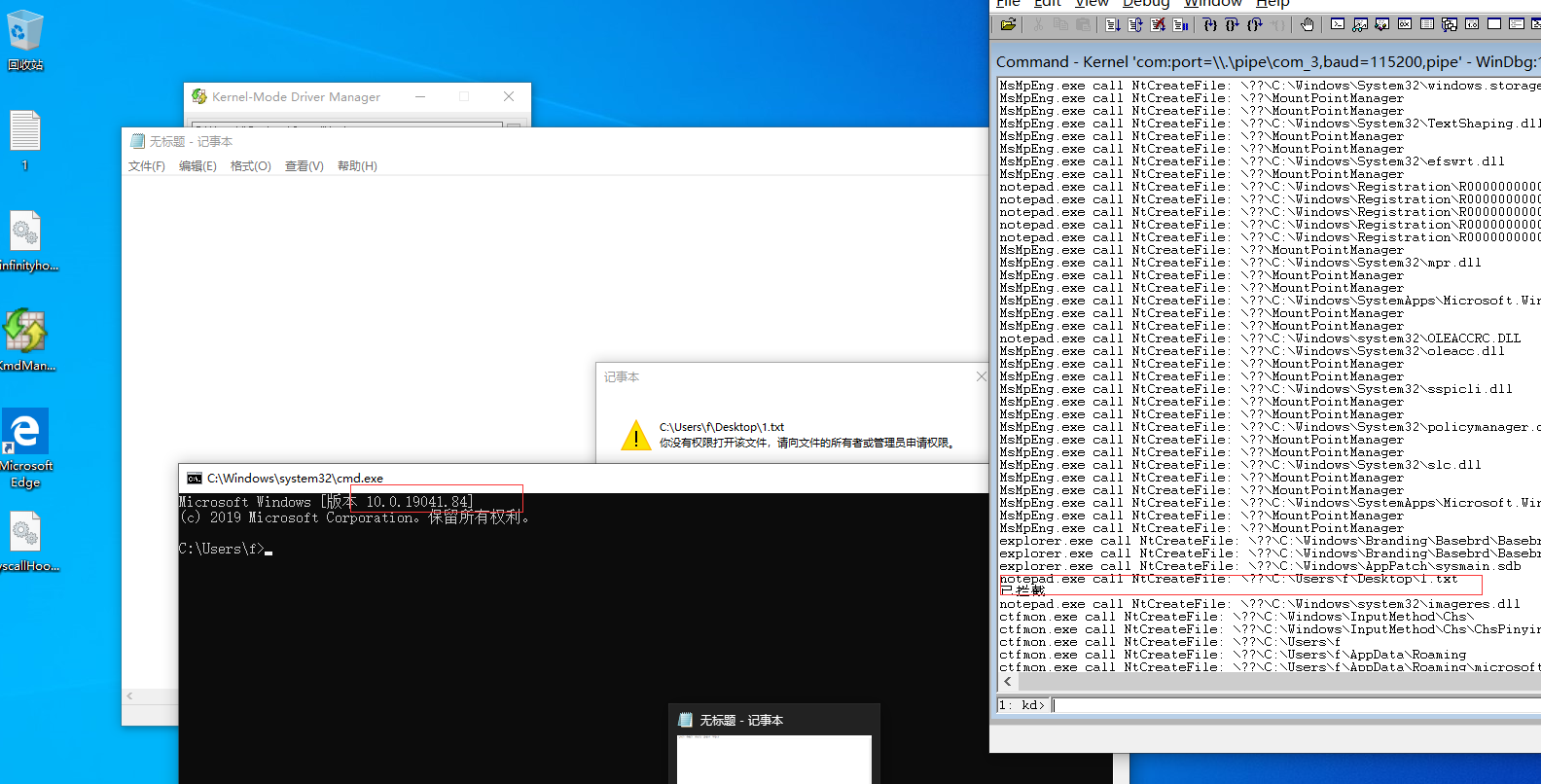Click the Notepad icon in its title bar
The width and height of the screenshot is (1541, 784).
click(137, 141)
